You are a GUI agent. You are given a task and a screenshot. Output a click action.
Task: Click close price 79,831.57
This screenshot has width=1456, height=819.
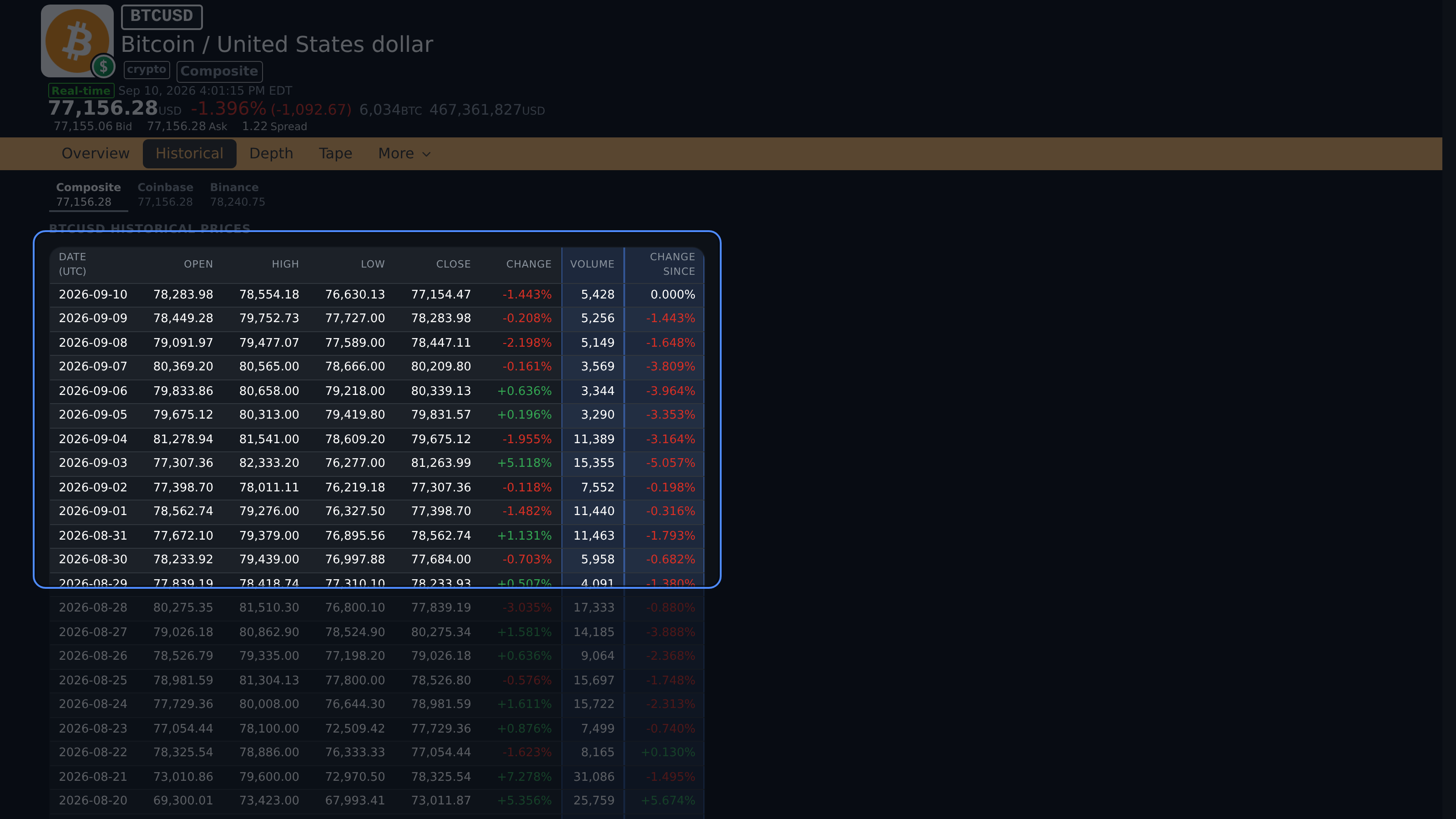click(x=441, y=415)
